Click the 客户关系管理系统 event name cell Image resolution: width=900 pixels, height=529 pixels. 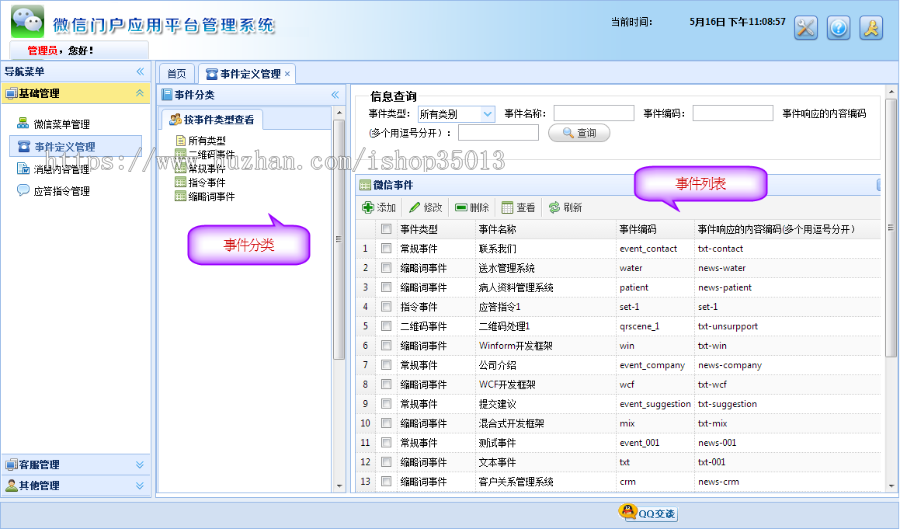point(516,482)
